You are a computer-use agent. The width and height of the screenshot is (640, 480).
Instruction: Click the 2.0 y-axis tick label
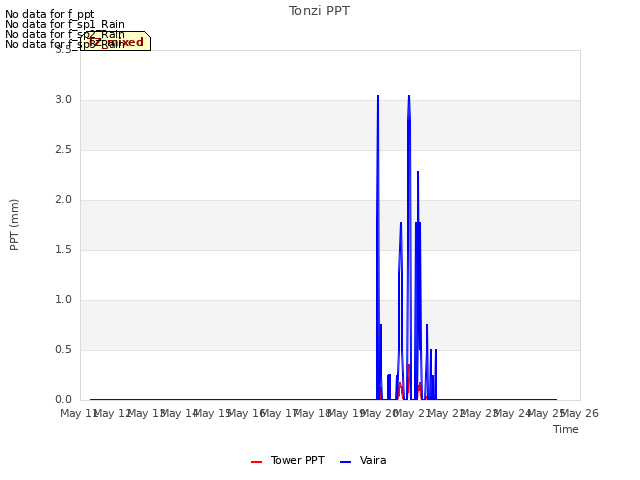click(64, 200)
